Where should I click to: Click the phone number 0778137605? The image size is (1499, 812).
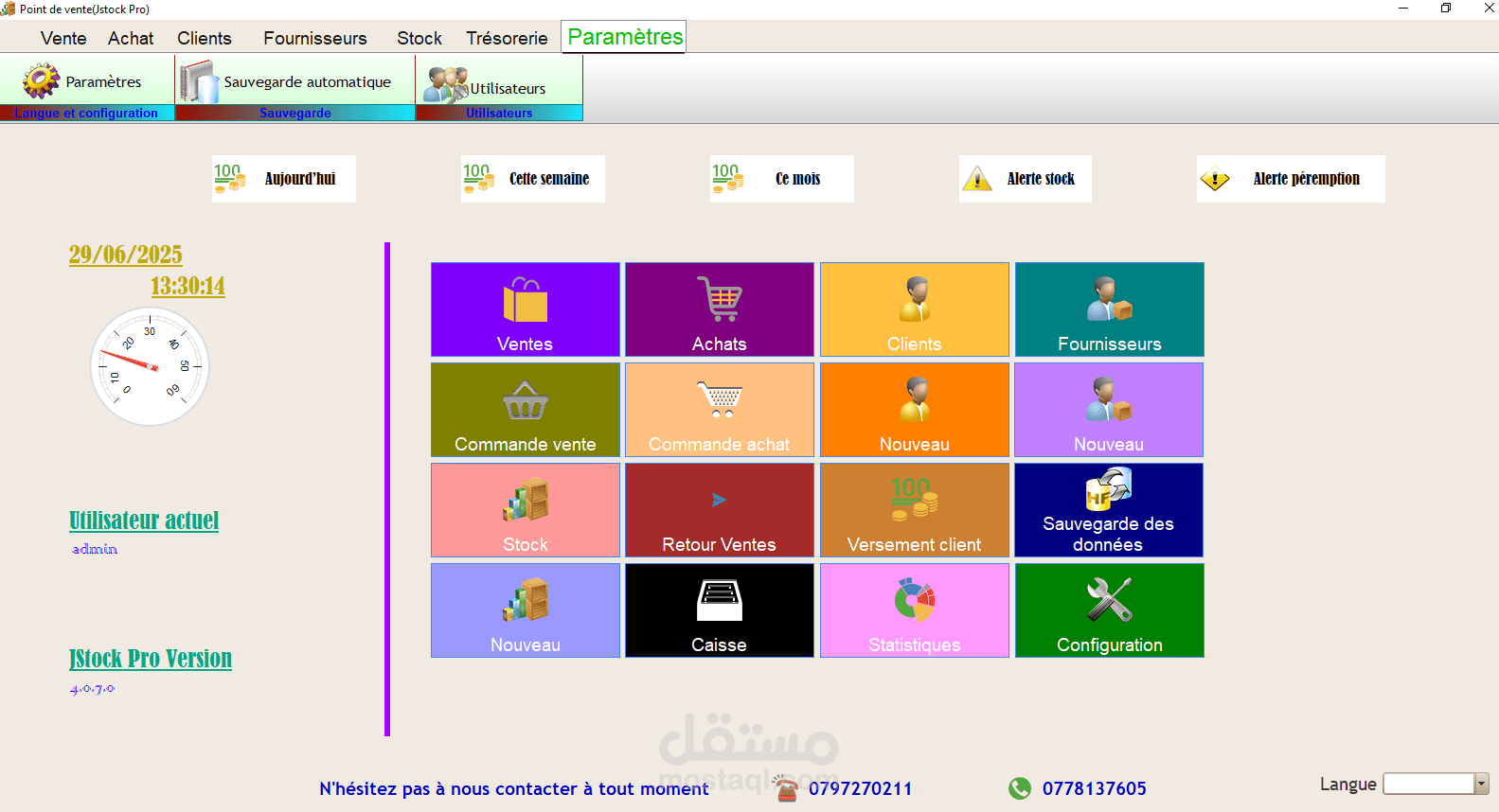tap(1094, 788)
